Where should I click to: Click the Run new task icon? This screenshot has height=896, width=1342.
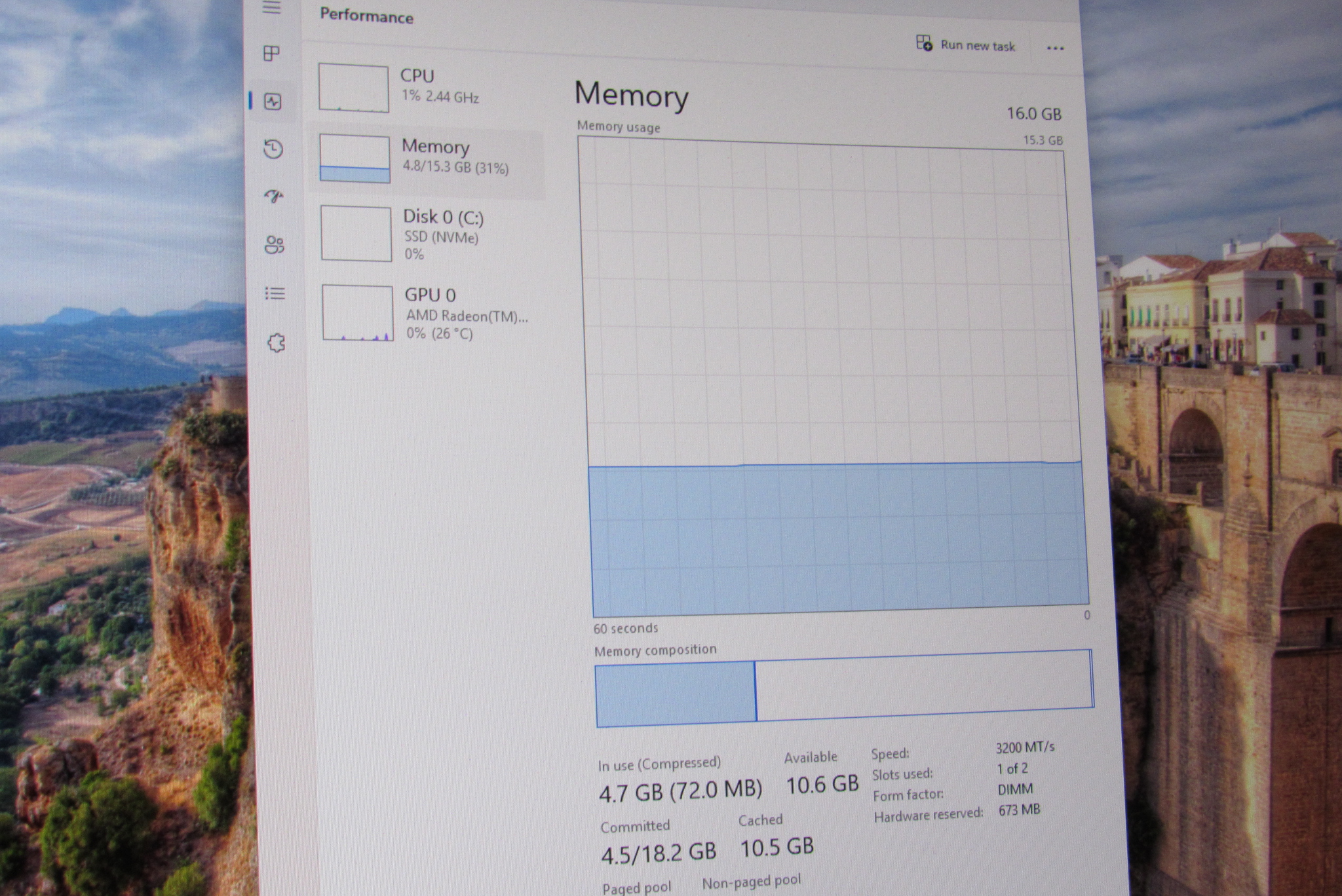(x=924, y=43)
